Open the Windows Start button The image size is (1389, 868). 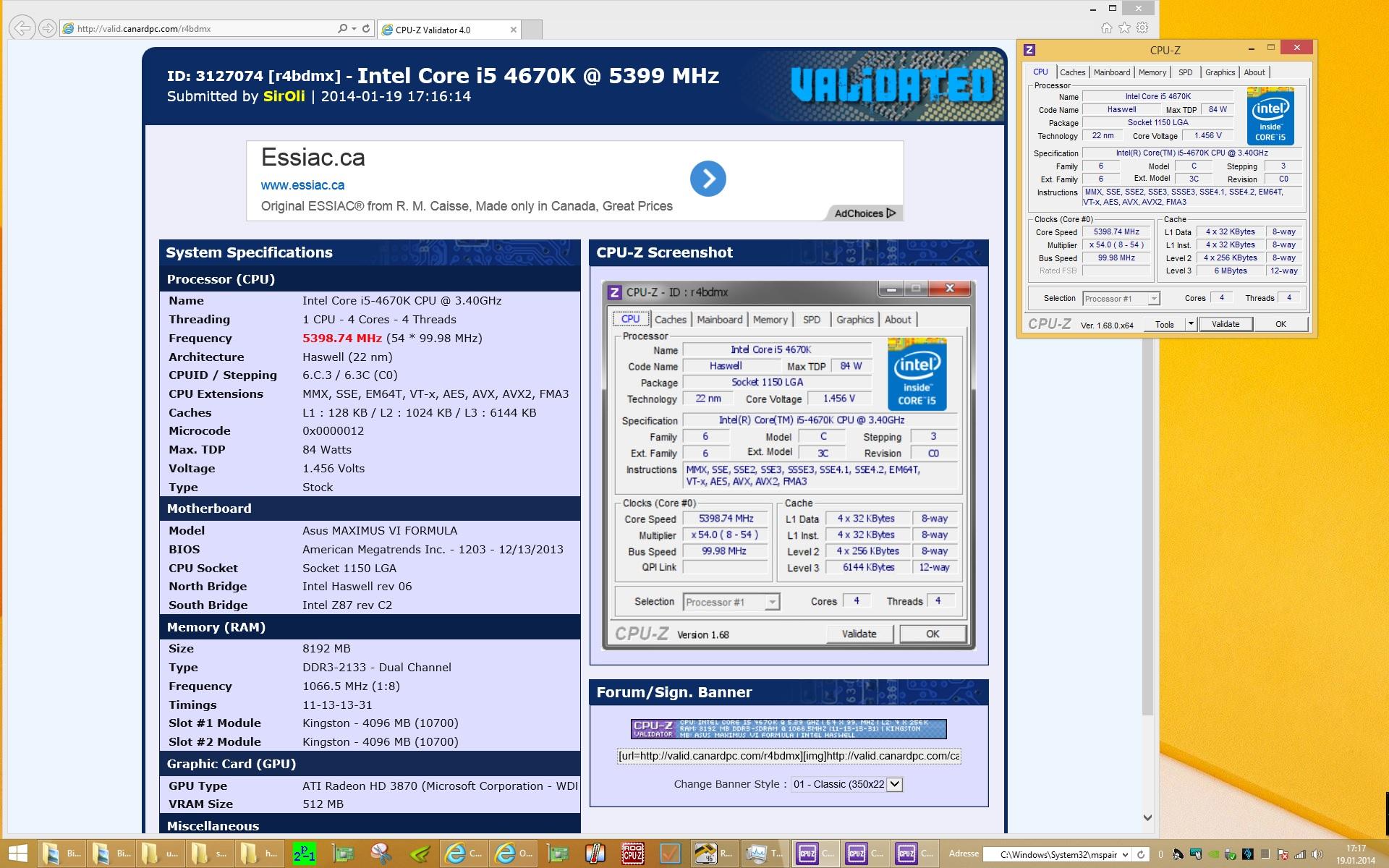coord(17,854)
